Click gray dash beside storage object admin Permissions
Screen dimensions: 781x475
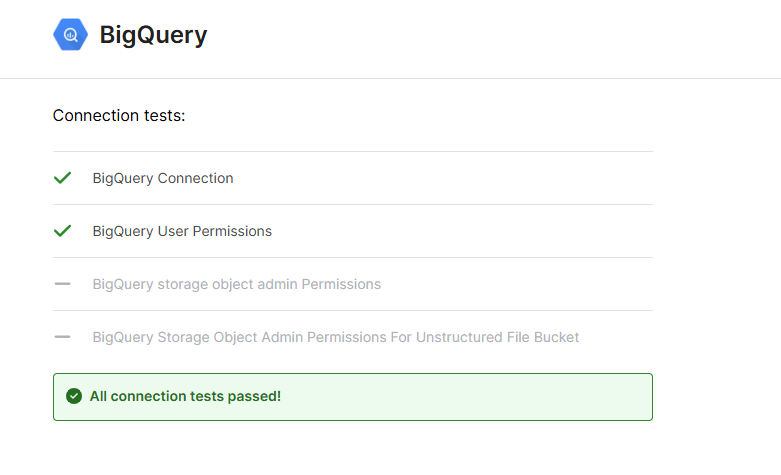point(63,284)
